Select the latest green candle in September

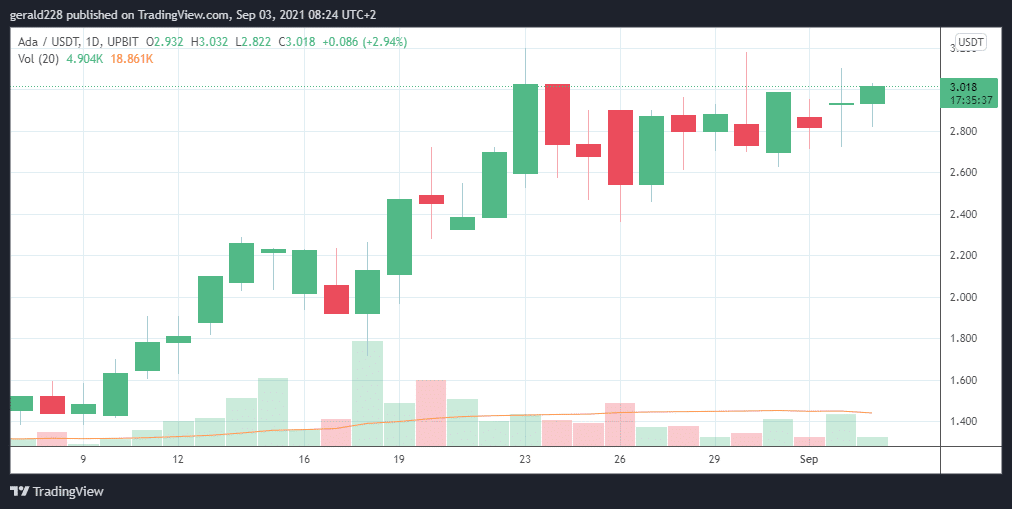pos(872,94)
